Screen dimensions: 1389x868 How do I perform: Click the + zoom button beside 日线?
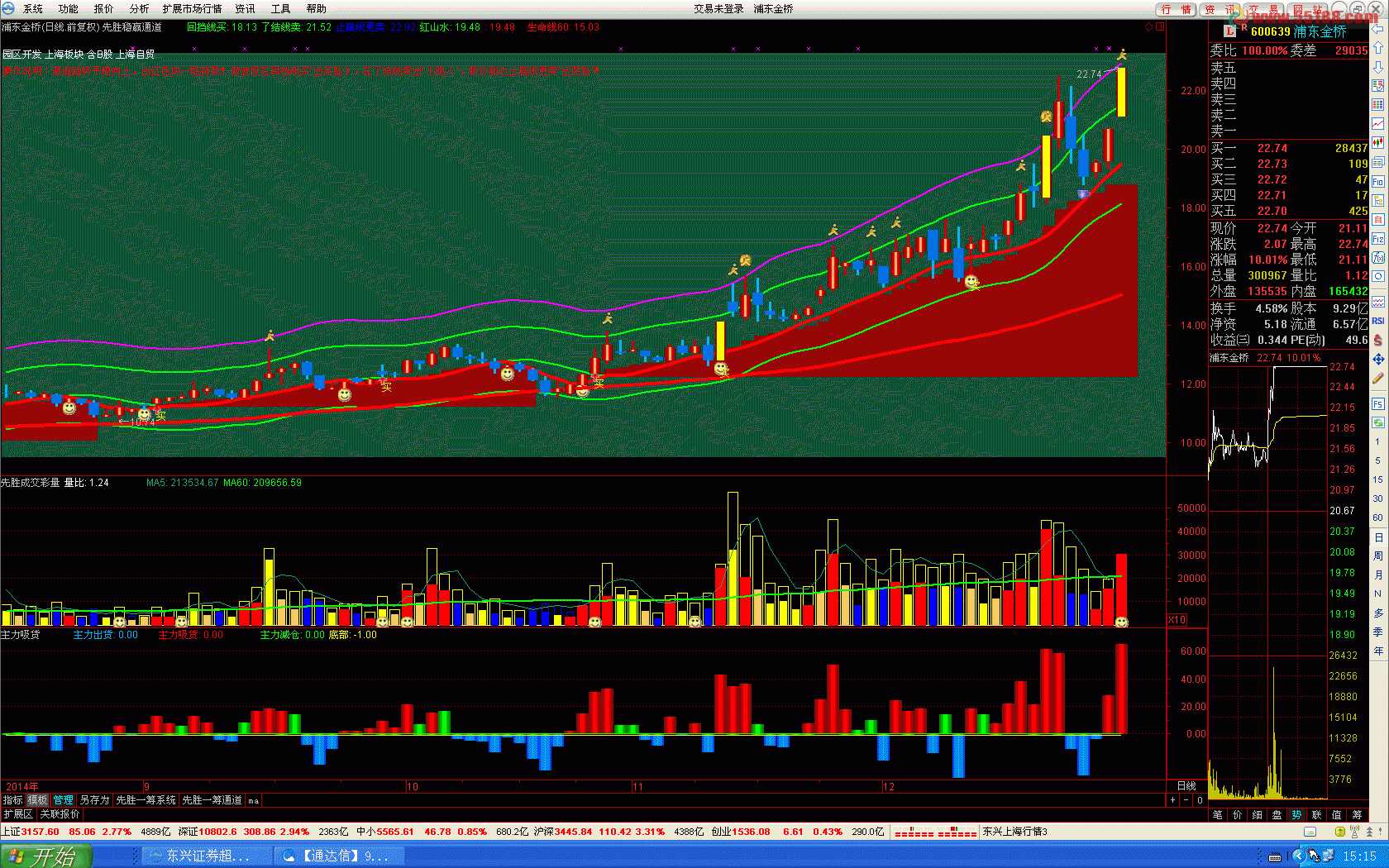point(1173,800)
